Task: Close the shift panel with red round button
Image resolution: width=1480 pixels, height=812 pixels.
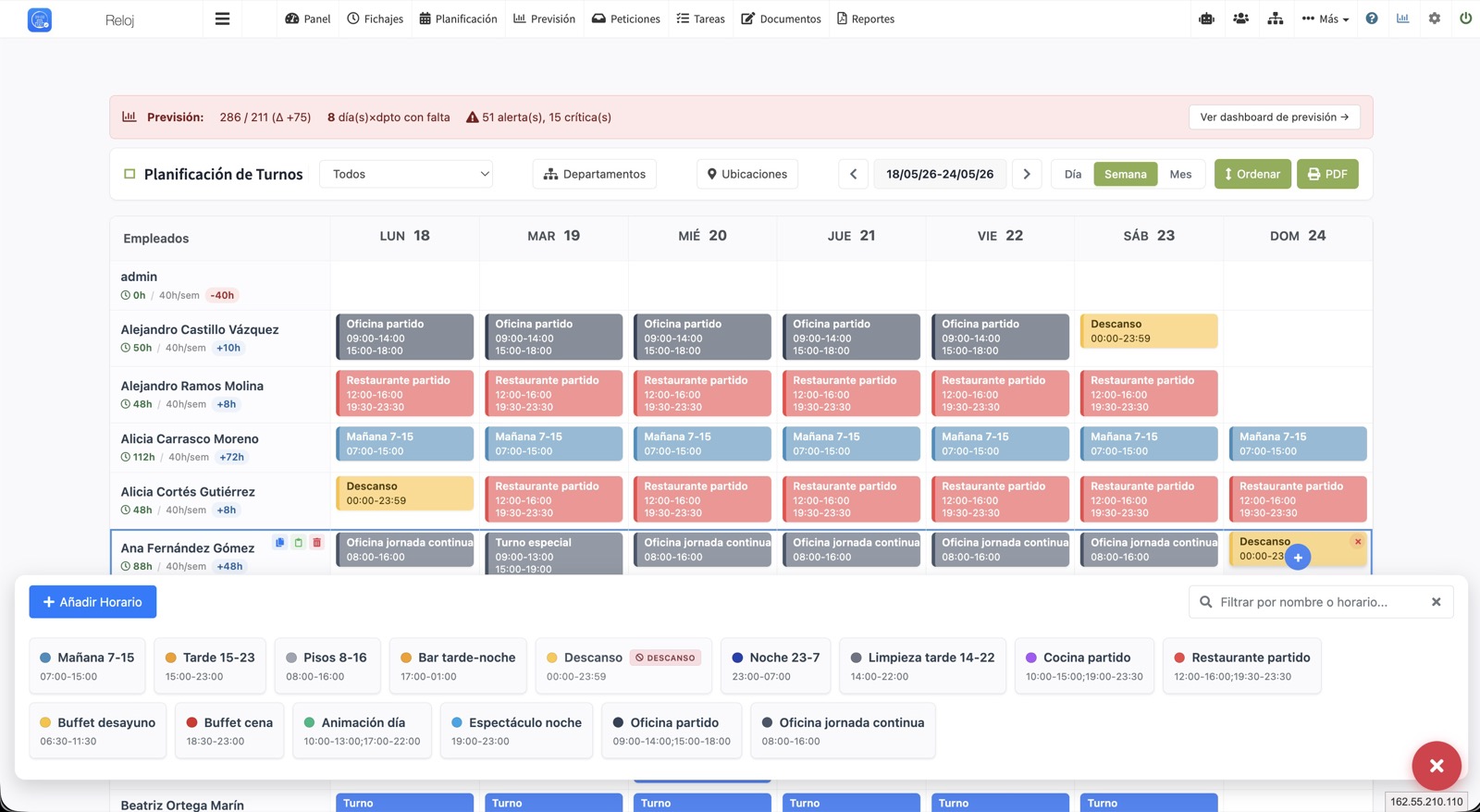Action: (x=1437, y=766)
